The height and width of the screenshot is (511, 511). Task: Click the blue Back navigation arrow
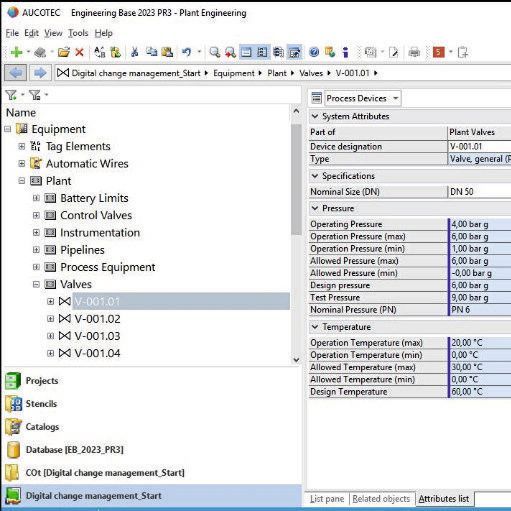pos(16,73)
